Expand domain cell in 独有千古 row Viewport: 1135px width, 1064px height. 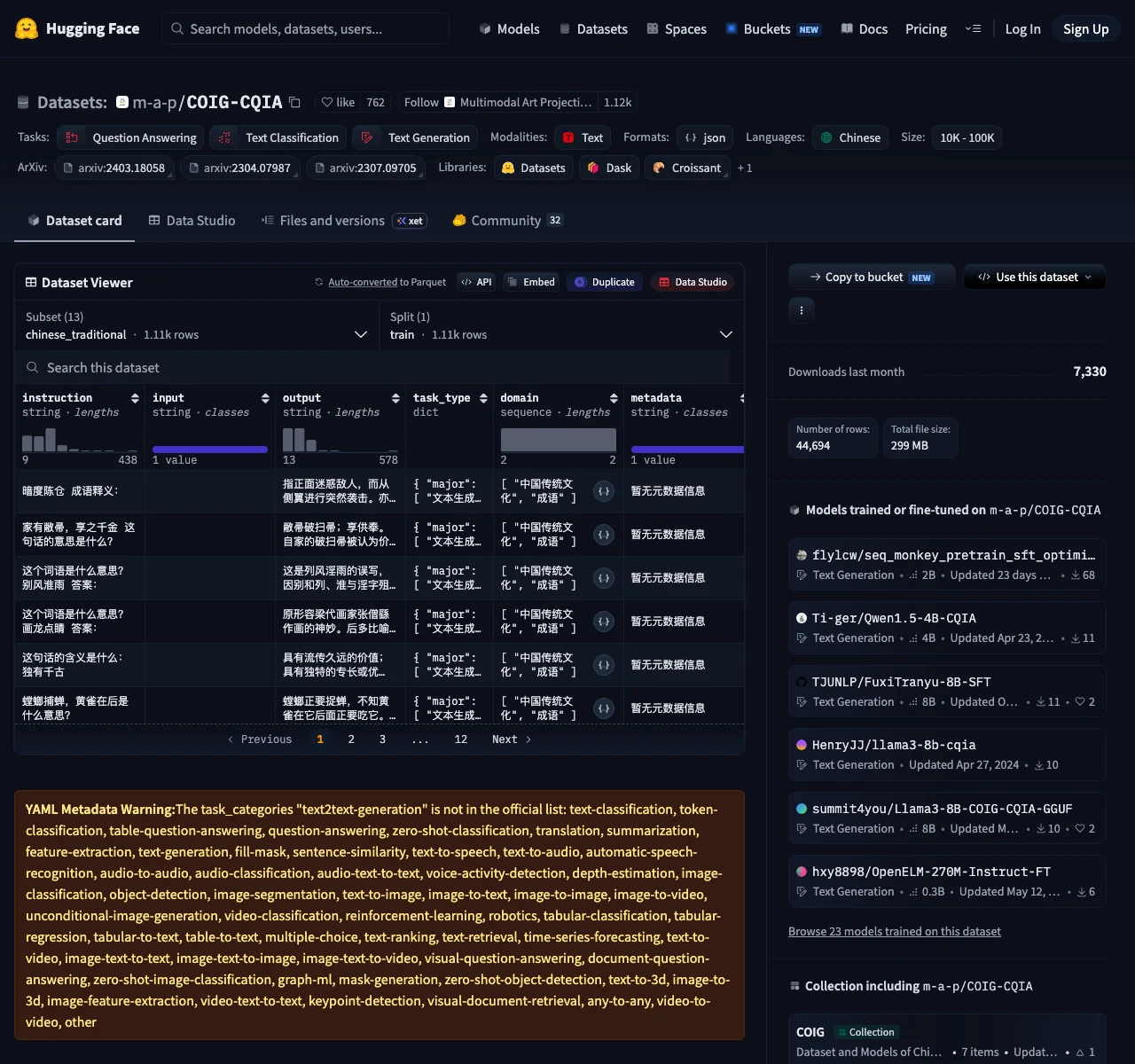[x=604, y=665]
